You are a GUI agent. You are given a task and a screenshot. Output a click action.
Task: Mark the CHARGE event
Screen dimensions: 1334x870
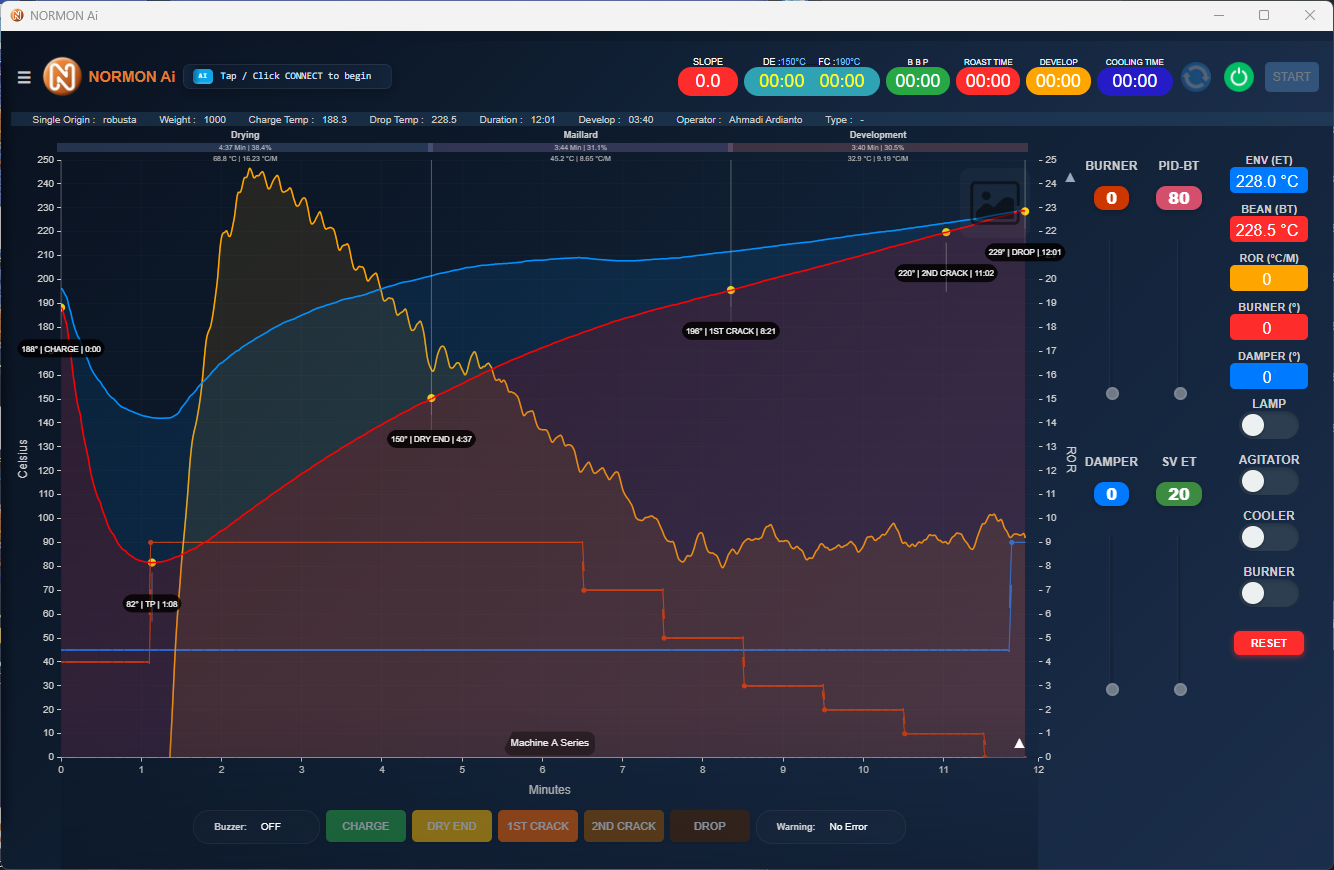(x=365, y=826)
